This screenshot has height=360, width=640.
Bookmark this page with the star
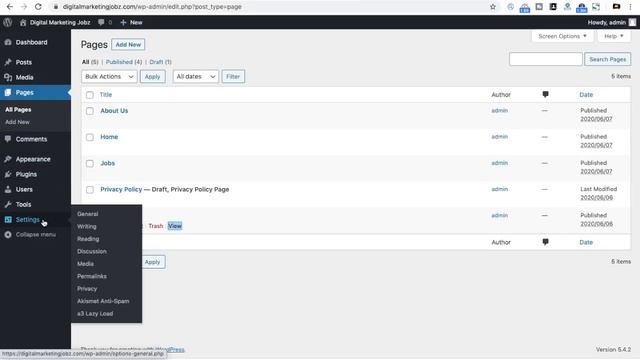pos(493,7)
